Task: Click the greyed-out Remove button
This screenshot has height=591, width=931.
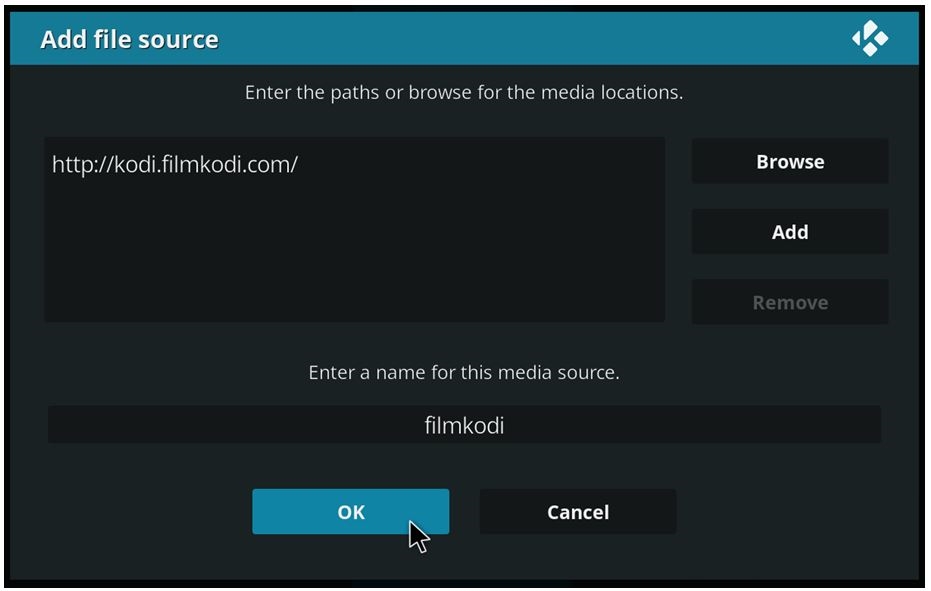Action: pyautogui.click(x=790, y=302)
